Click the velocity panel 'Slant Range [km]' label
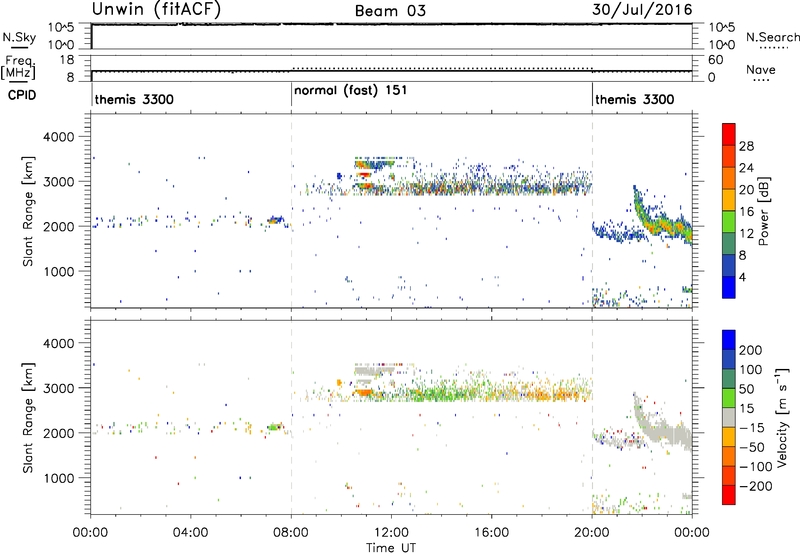The height and width of the screenshot is (554, 800). 28,417
